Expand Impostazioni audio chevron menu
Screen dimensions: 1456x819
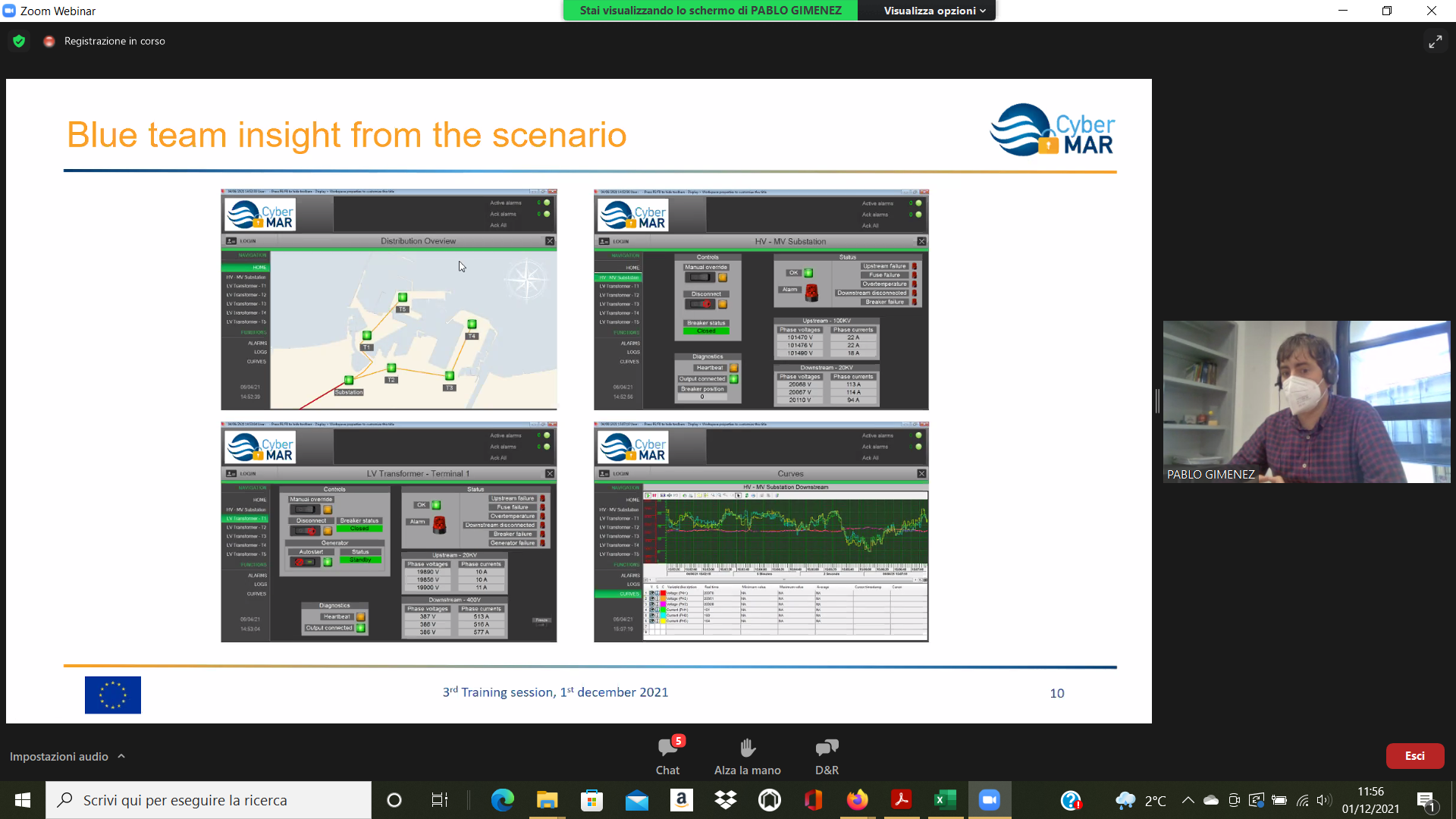(x=121, y=756)
